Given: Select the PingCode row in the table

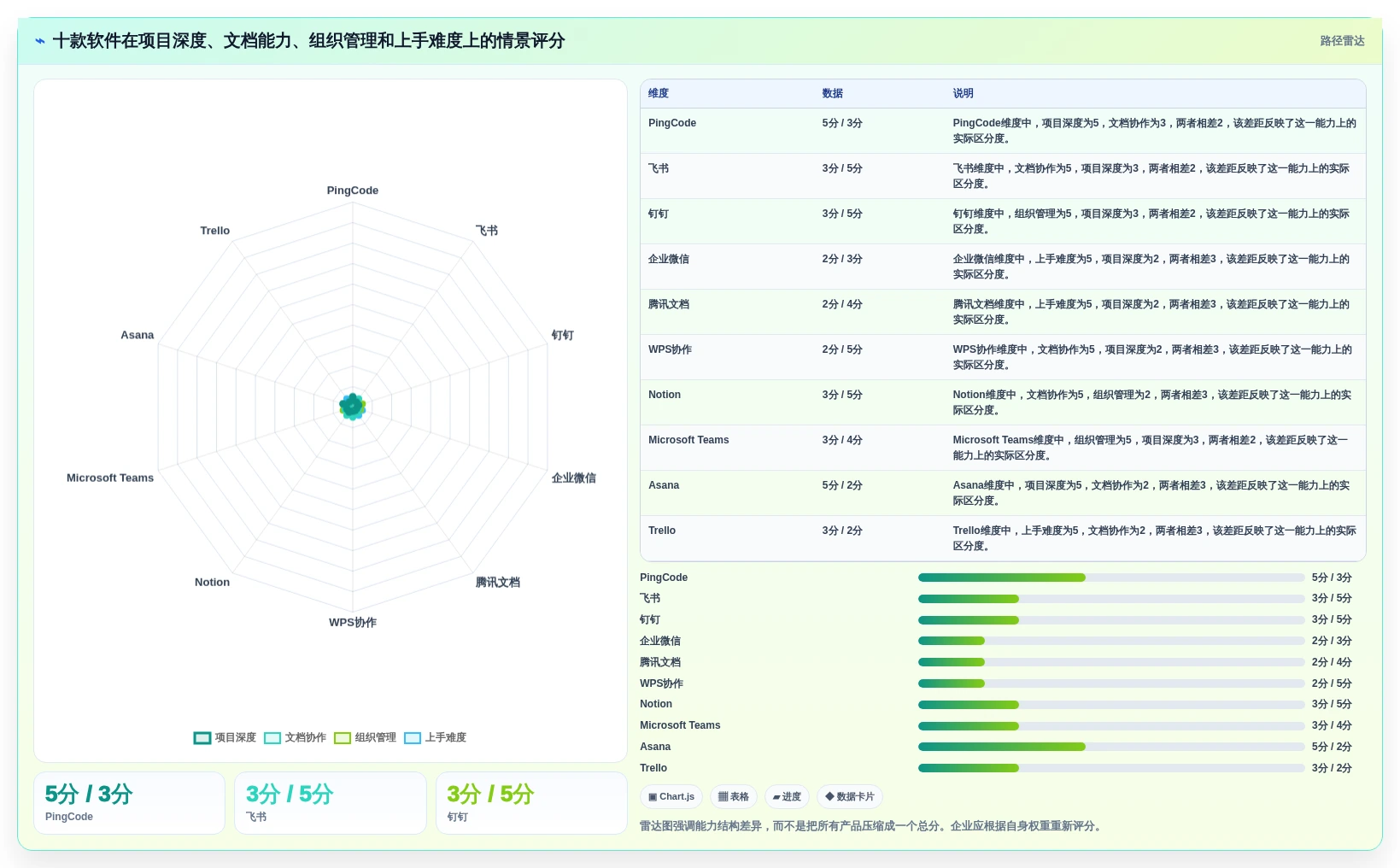Looking at the screenshot, I should pos(1003,131).
